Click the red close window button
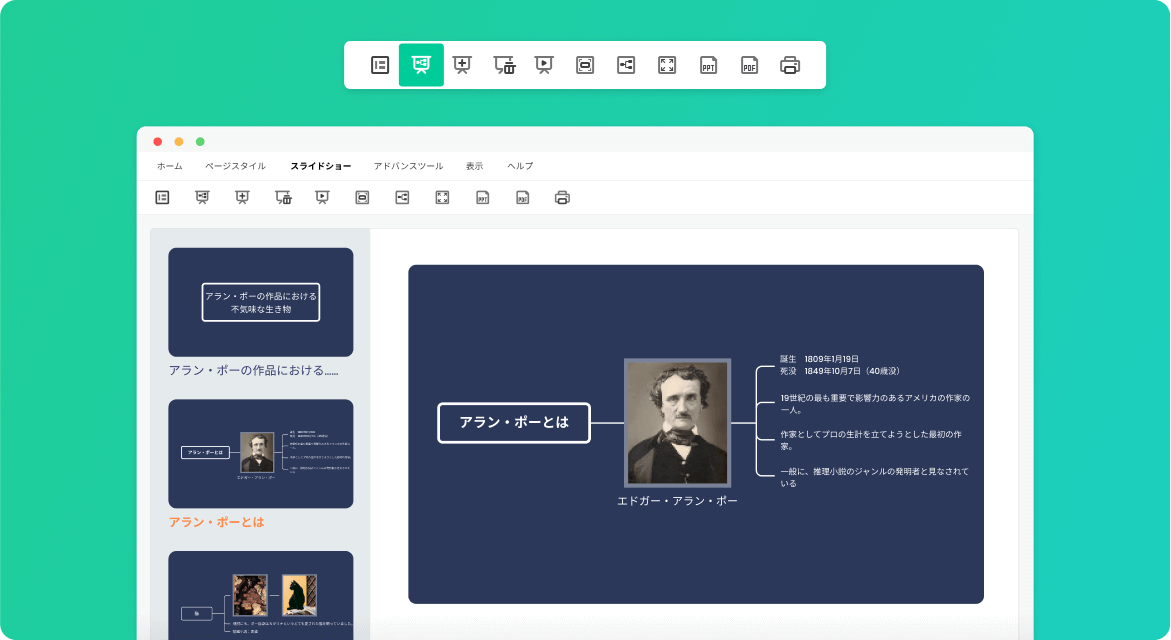This screenshot has height=640, width=1171. tap(158, 141)
